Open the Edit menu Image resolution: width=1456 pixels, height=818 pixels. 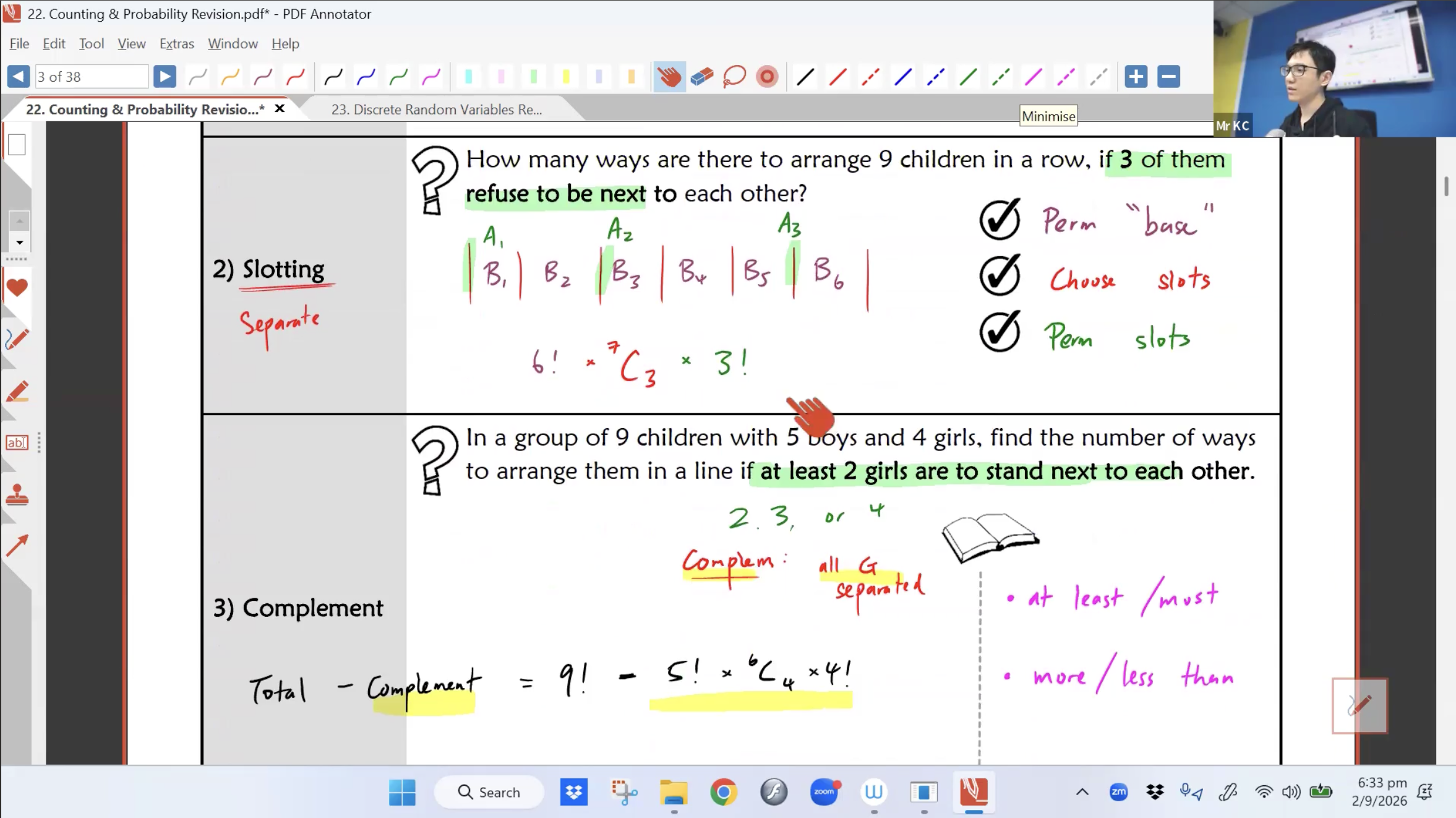pyautogui.click(x=54, y=43)
